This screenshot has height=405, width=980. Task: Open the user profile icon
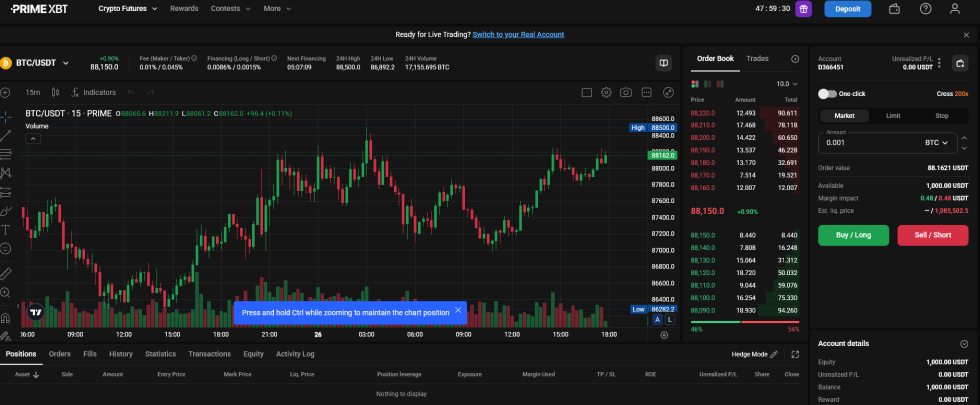(955, 9)
